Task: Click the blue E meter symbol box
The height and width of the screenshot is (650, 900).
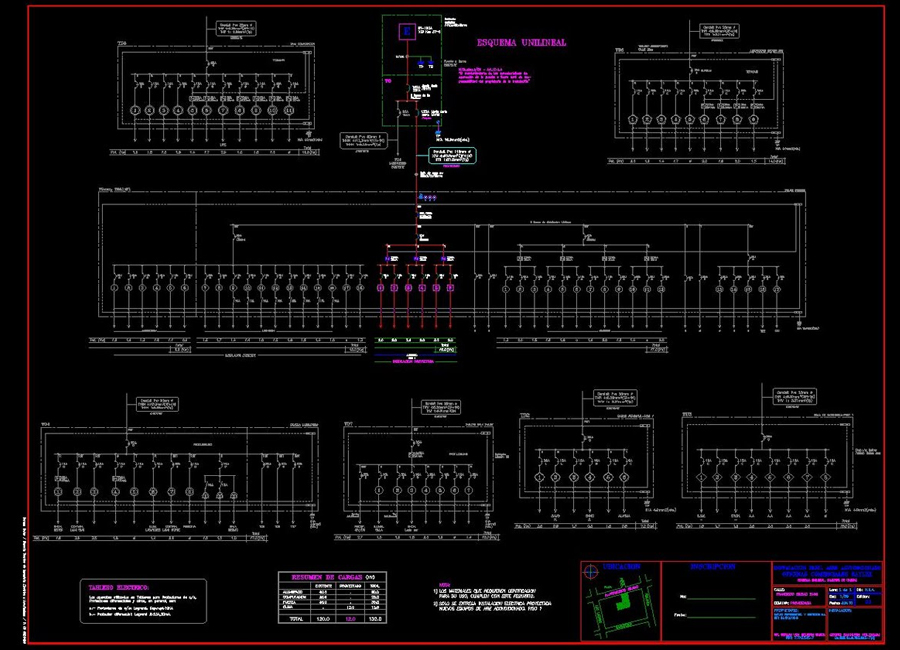Action: tap(407, 33)
